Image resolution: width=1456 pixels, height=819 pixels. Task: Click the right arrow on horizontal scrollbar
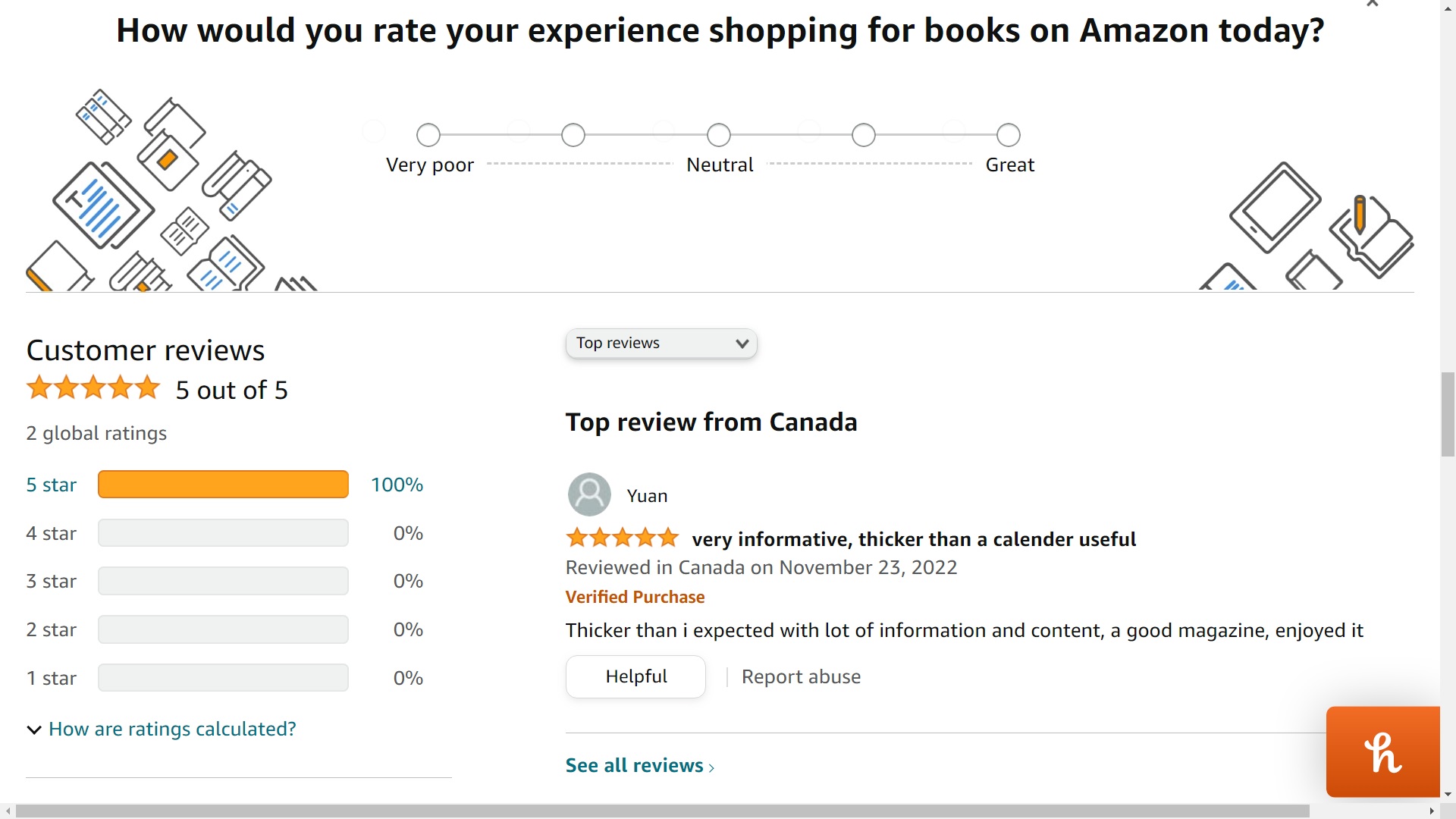click(1432, 811)
